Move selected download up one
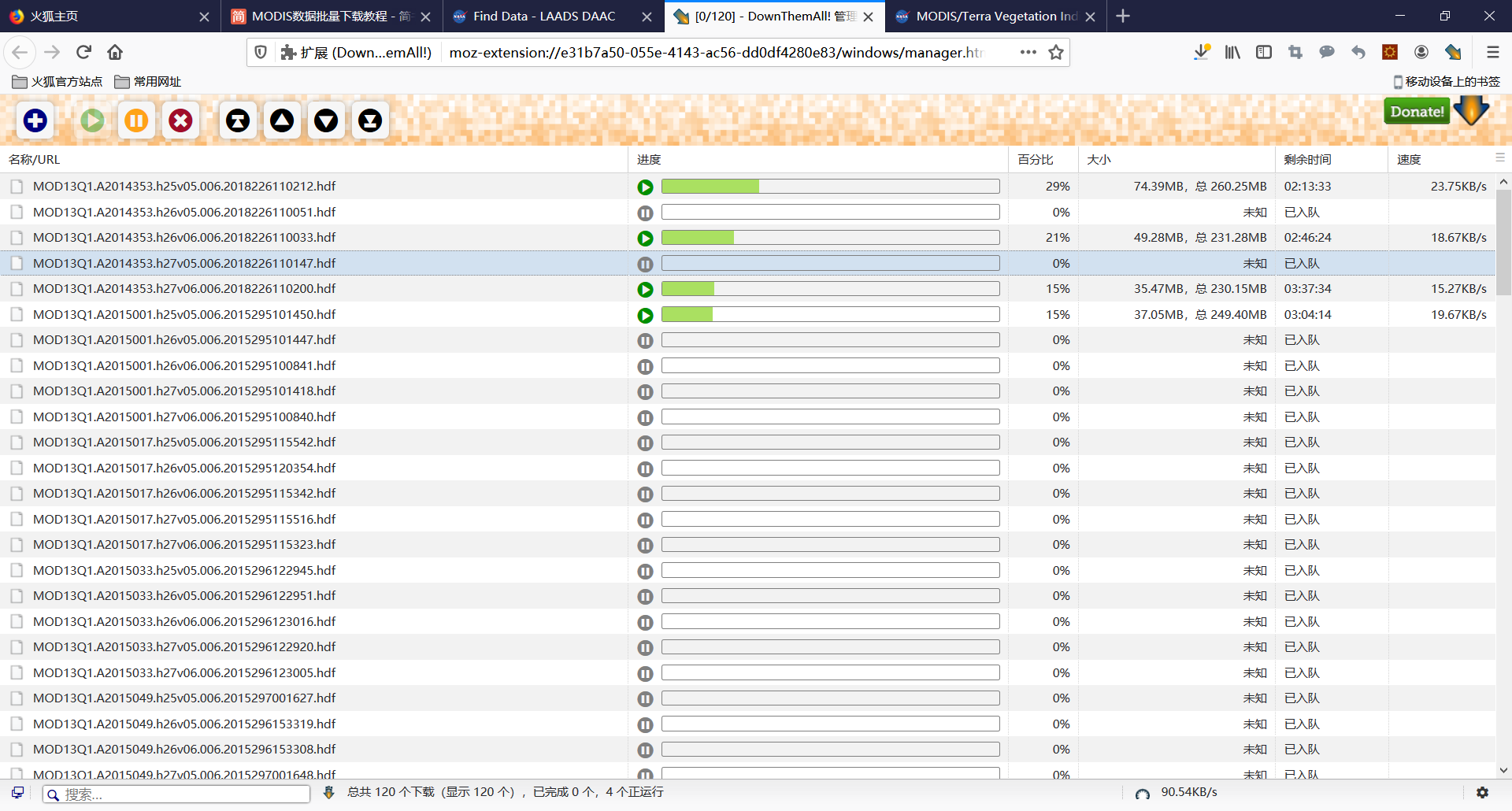This screenshot has height=811, width=1512. 282,120
